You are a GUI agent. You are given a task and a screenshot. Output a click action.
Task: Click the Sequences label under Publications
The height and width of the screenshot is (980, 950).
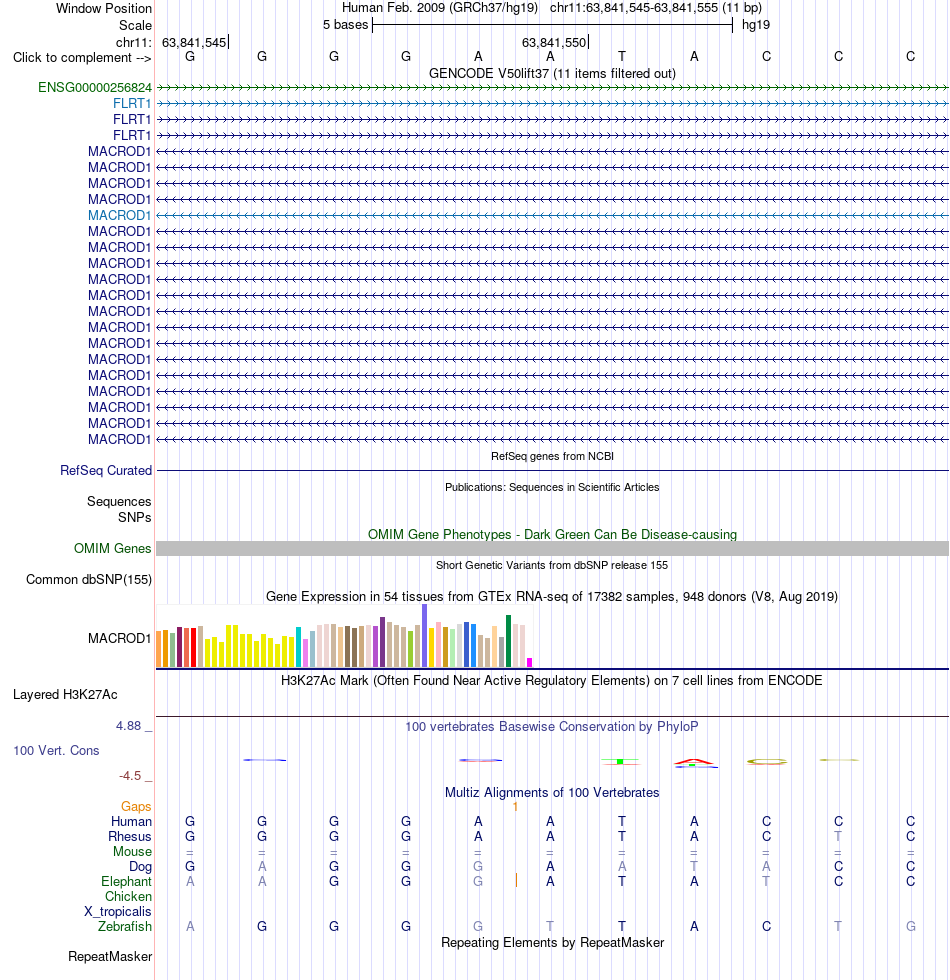point(119,501)
